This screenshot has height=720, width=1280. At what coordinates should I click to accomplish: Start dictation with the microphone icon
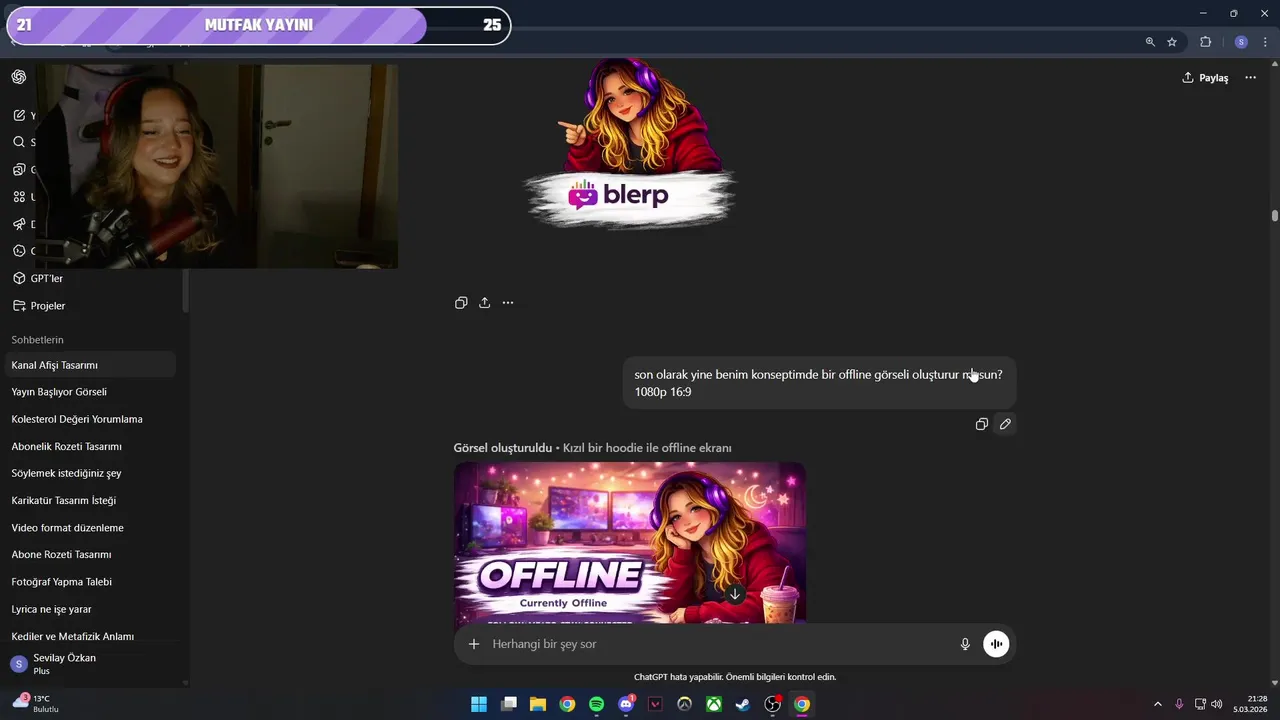click(x=965, y=644)
